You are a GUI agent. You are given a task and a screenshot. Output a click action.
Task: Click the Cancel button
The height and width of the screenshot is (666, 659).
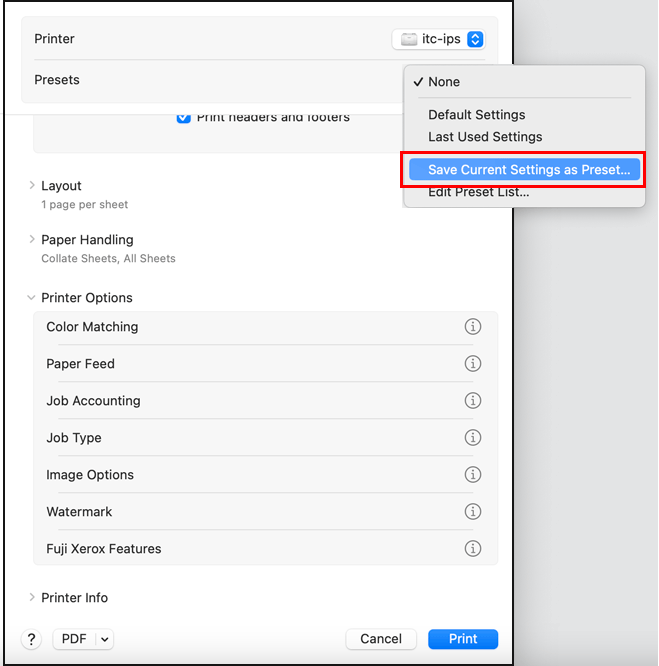(381, 639)
